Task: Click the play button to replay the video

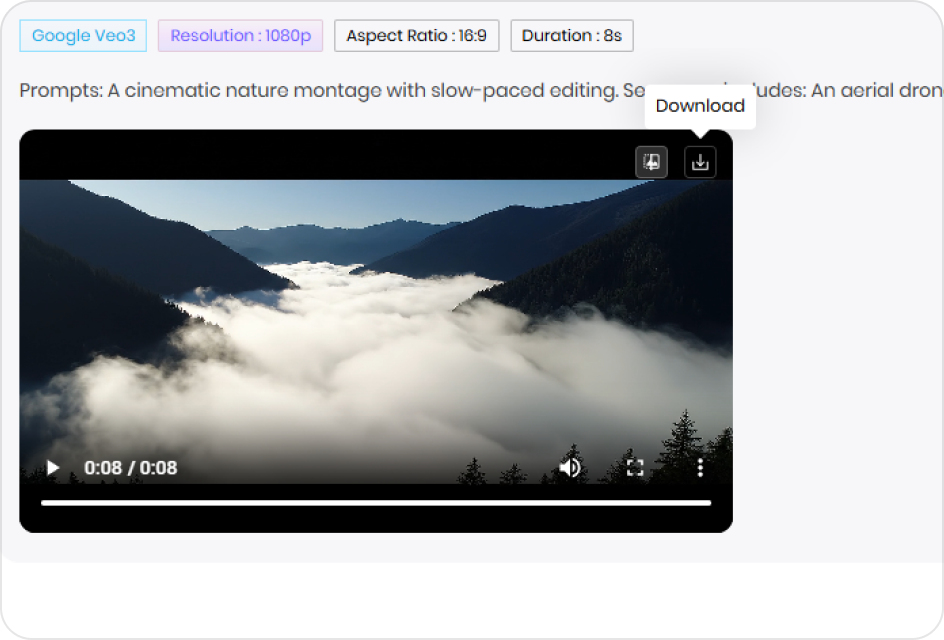Action: tap(51, 467)
